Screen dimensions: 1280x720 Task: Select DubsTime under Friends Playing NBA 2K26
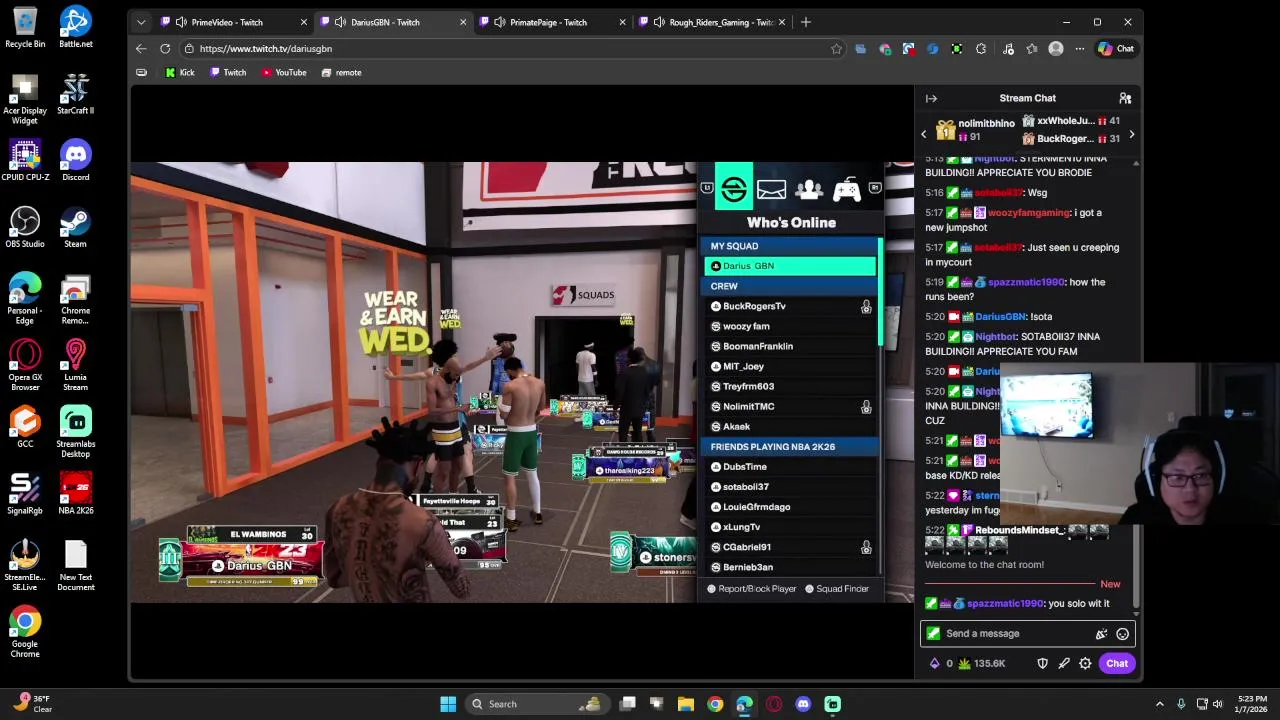[790, 466]
